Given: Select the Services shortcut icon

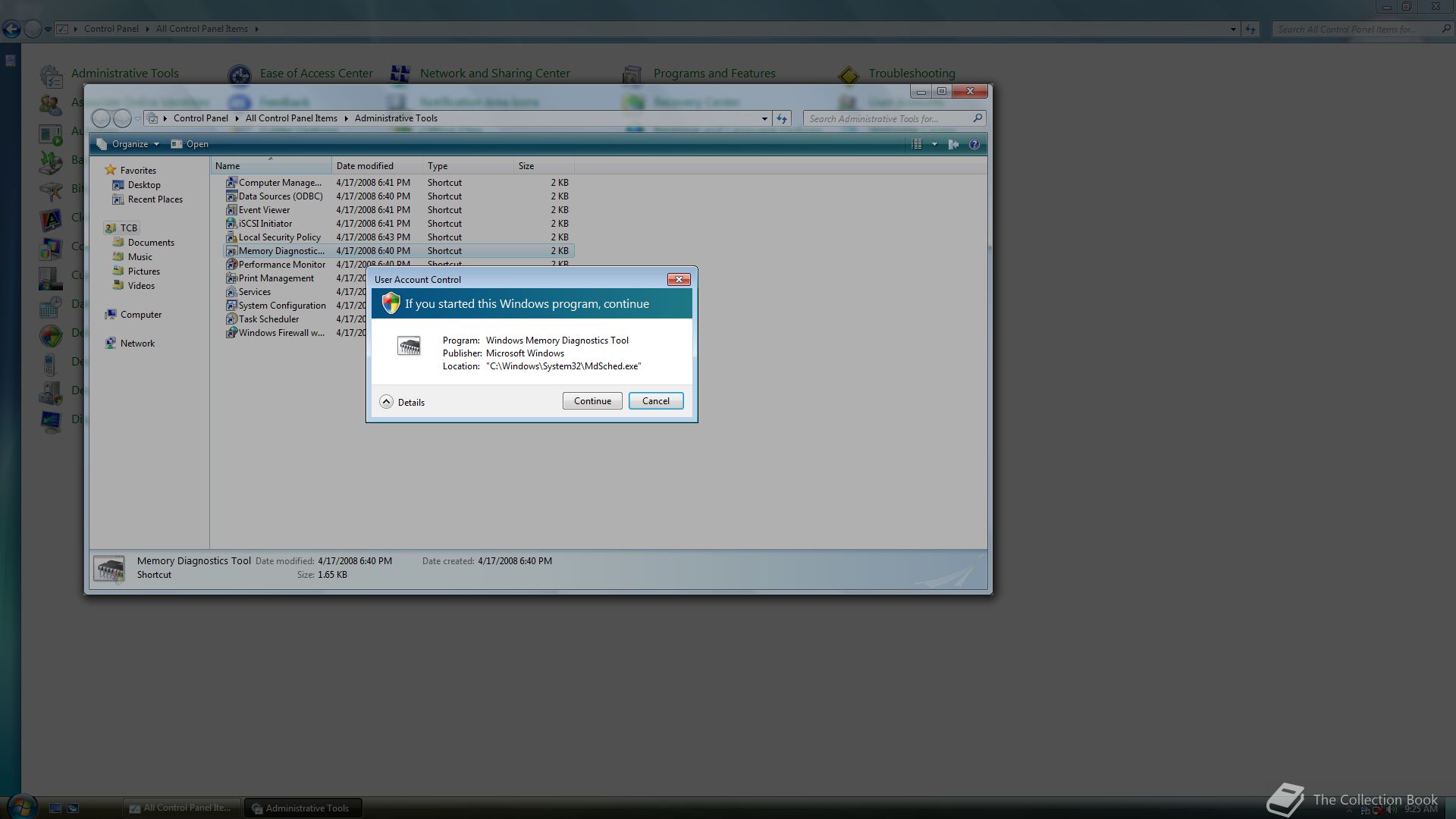Looking at the screenshot, I should 231,292.
